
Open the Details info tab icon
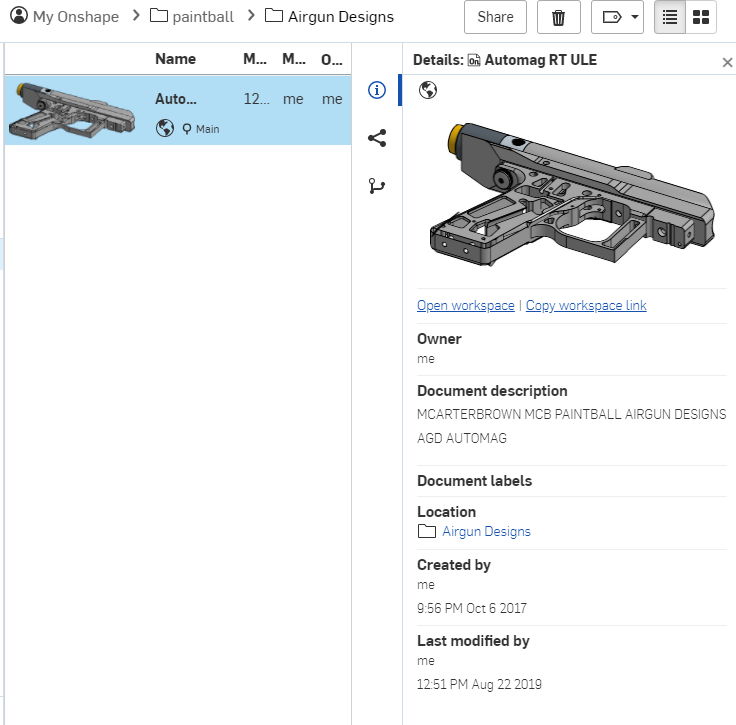coord(377,90)
